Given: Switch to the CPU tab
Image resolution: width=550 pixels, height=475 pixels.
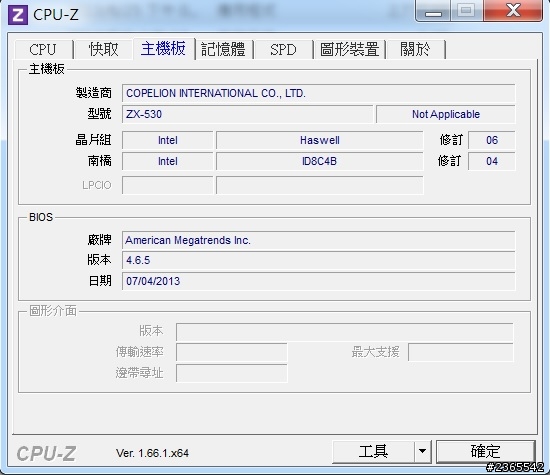Looking at the screenshot, I should [x=43, y=49].
